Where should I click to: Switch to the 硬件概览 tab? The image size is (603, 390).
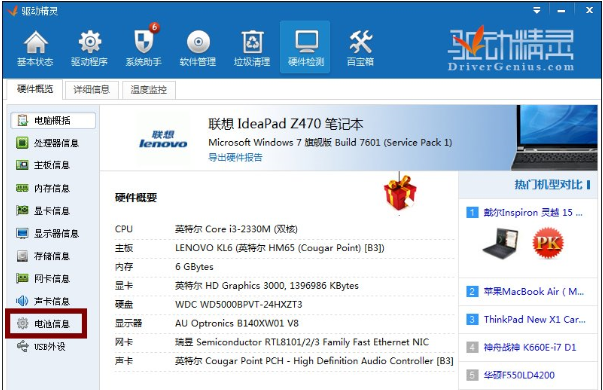click(35, 89)
